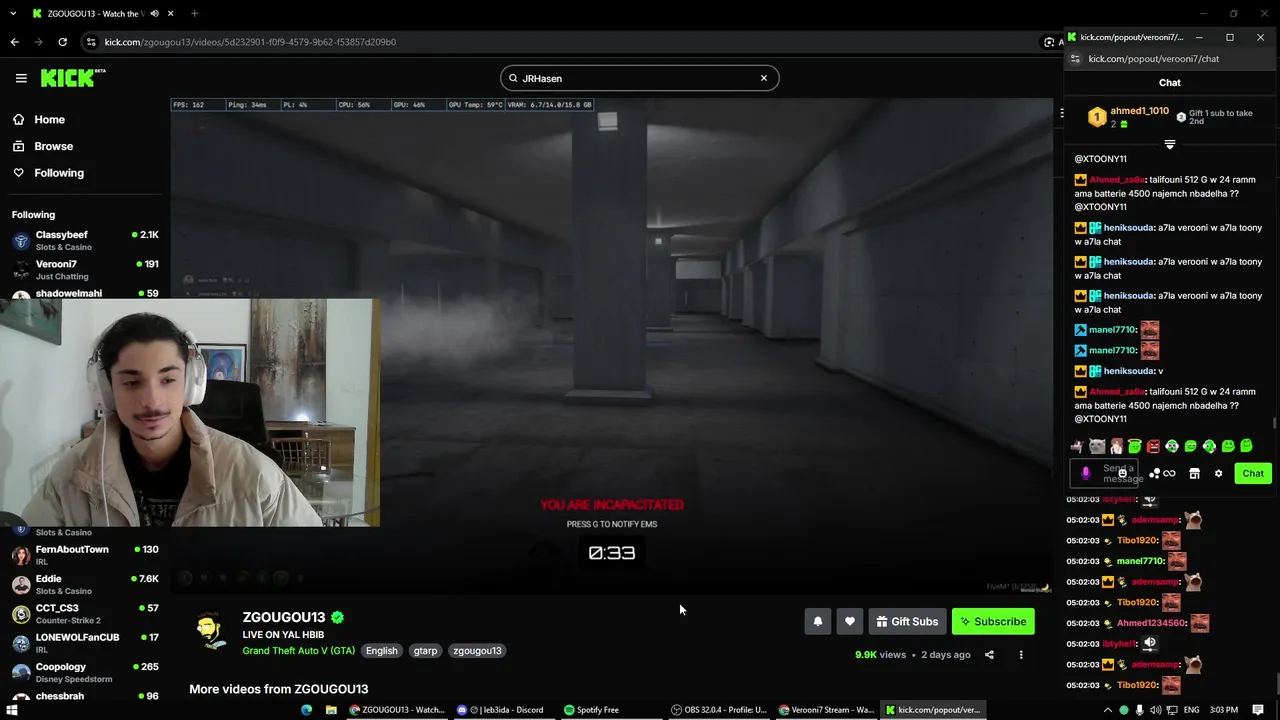Send message with Chat button
The height and width of the screenshot is (720, 1280).
click(1253, 473)
